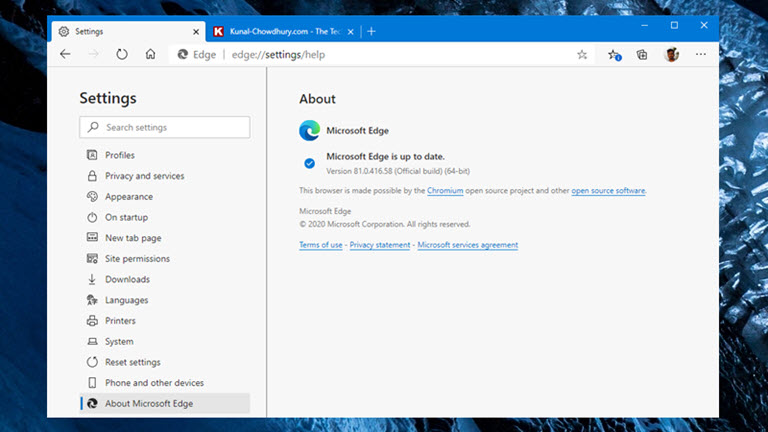Open New tab page settings
This screenshot has width=768, height=432.
pos(165,238)
